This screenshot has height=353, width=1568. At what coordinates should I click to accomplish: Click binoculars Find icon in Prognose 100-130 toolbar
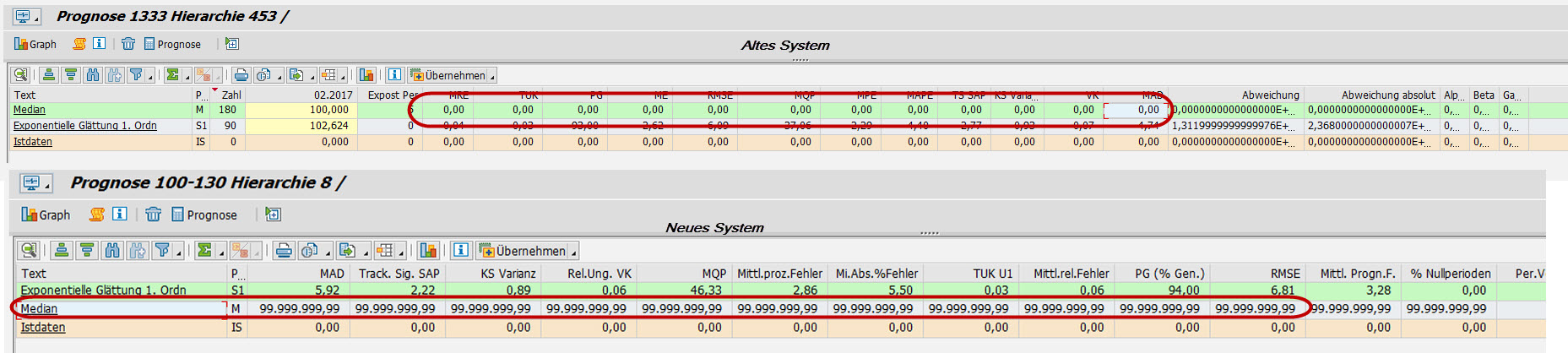click(113, 251)
